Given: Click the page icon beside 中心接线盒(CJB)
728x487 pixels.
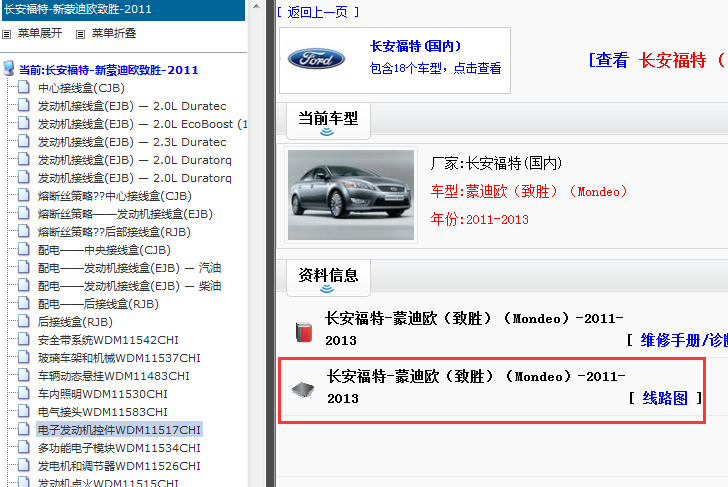Looking at the screenshot, I should pyautogui.click(x=24, y=87).
